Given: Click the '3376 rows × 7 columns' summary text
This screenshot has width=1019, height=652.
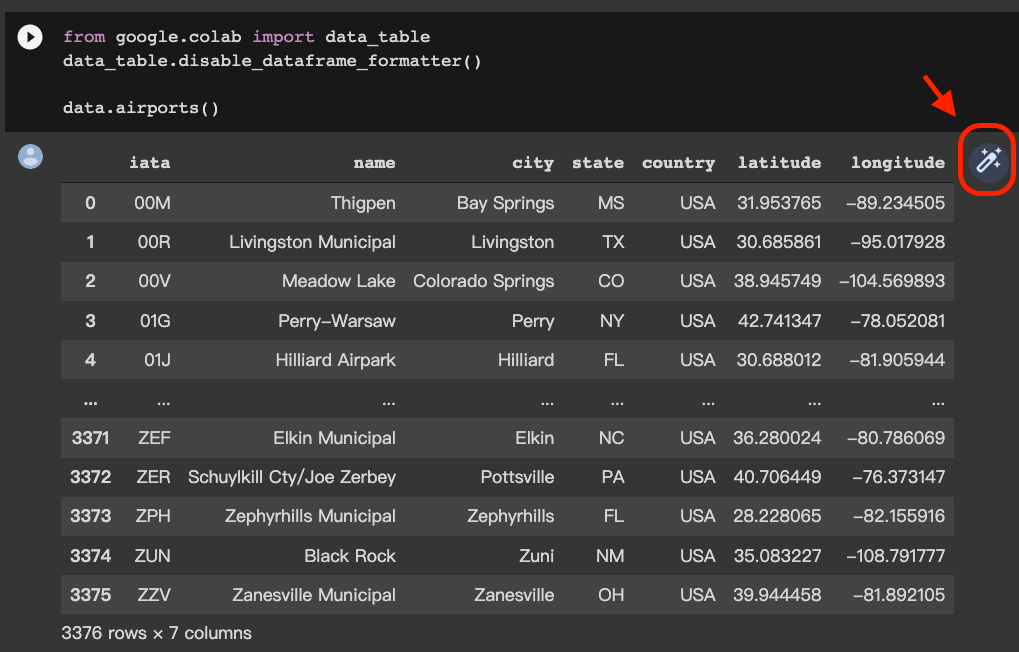Looking at the screenshot, I should (x=156, y=633).
